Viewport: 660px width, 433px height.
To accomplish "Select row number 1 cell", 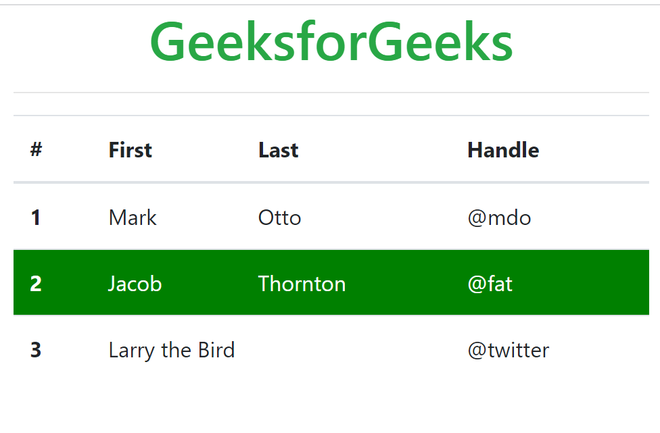I will (x=36, y=217).
